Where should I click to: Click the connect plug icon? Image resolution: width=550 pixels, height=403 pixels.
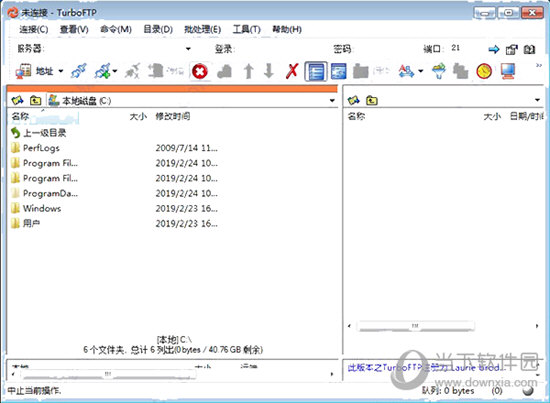click(x=79, y=71)
